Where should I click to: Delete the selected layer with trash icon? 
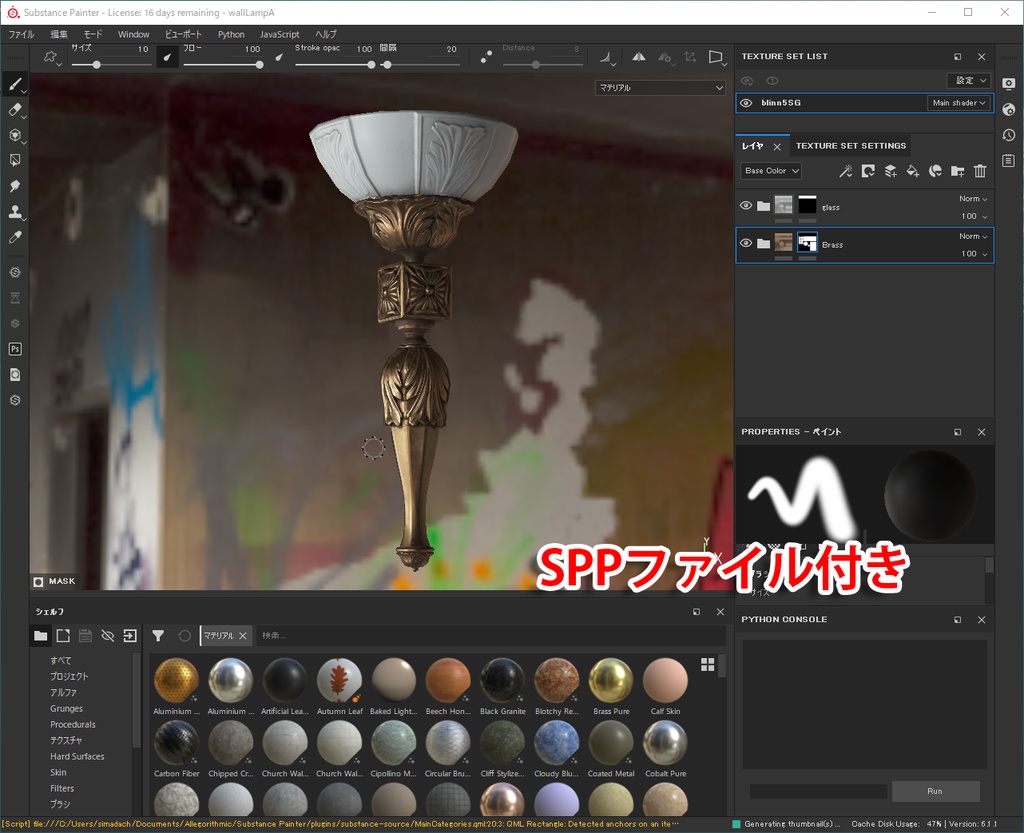[980, 171]
